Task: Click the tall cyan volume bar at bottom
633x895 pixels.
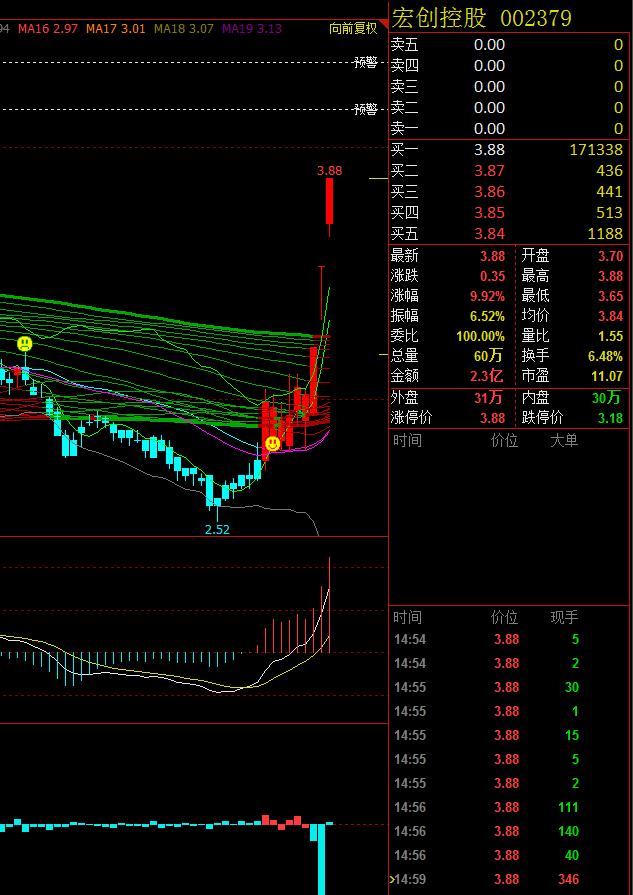Action: click(322, 858)
